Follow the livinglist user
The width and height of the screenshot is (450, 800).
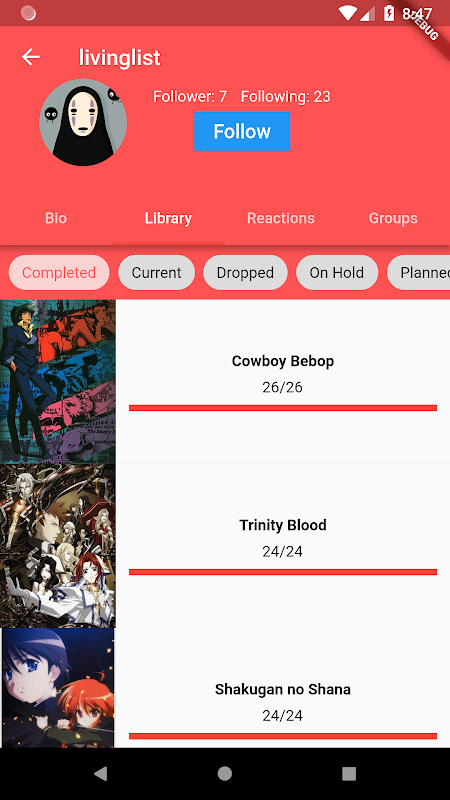pos(242,131)
